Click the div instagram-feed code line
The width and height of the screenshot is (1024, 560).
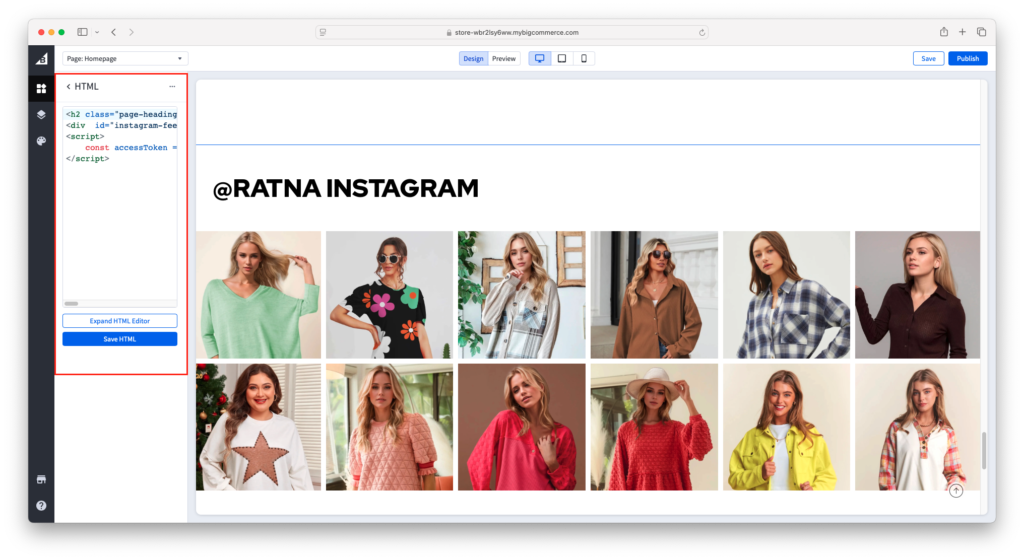(121, 125)
